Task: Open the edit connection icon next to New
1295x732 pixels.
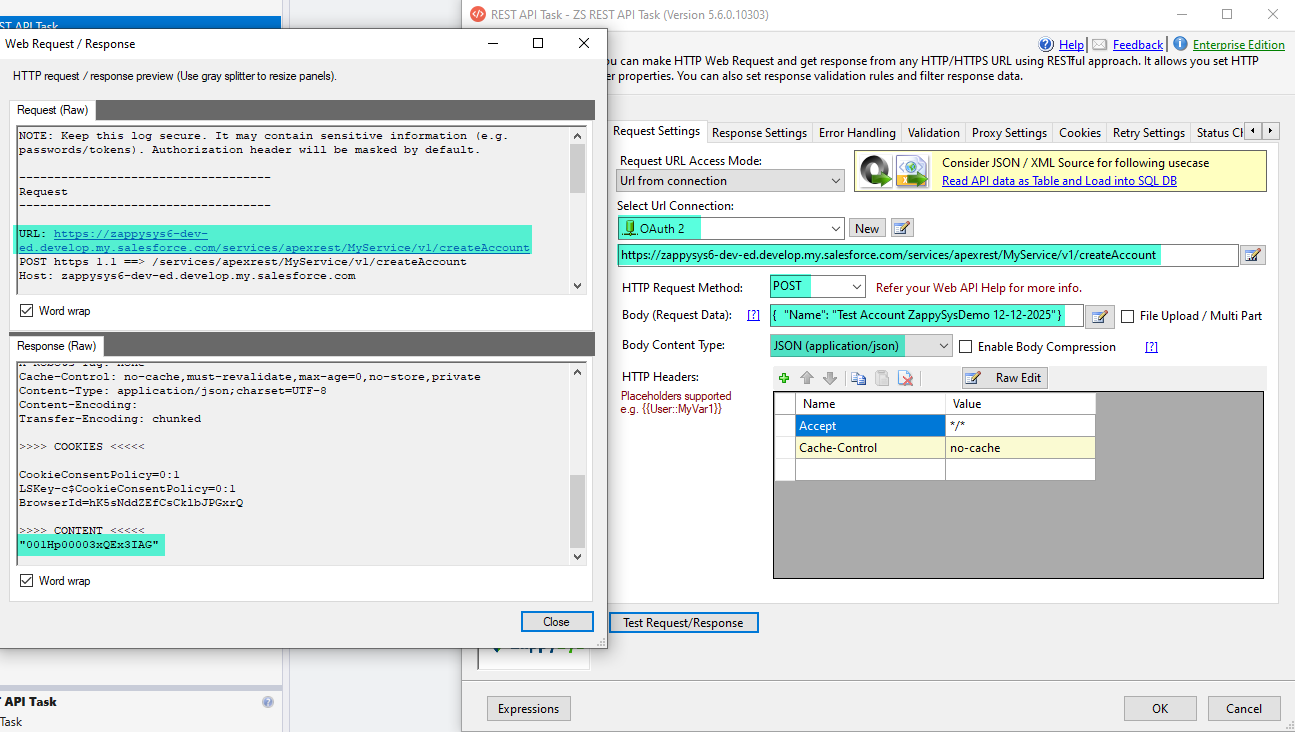Action: pyautogui.click(x=902, y=228)
